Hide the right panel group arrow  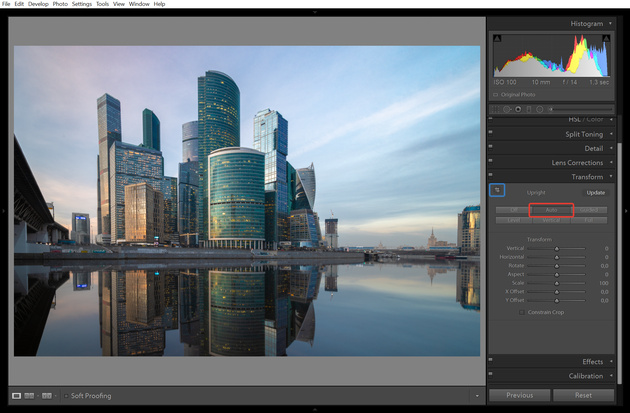pyautogui.click(x=626, y=211)
